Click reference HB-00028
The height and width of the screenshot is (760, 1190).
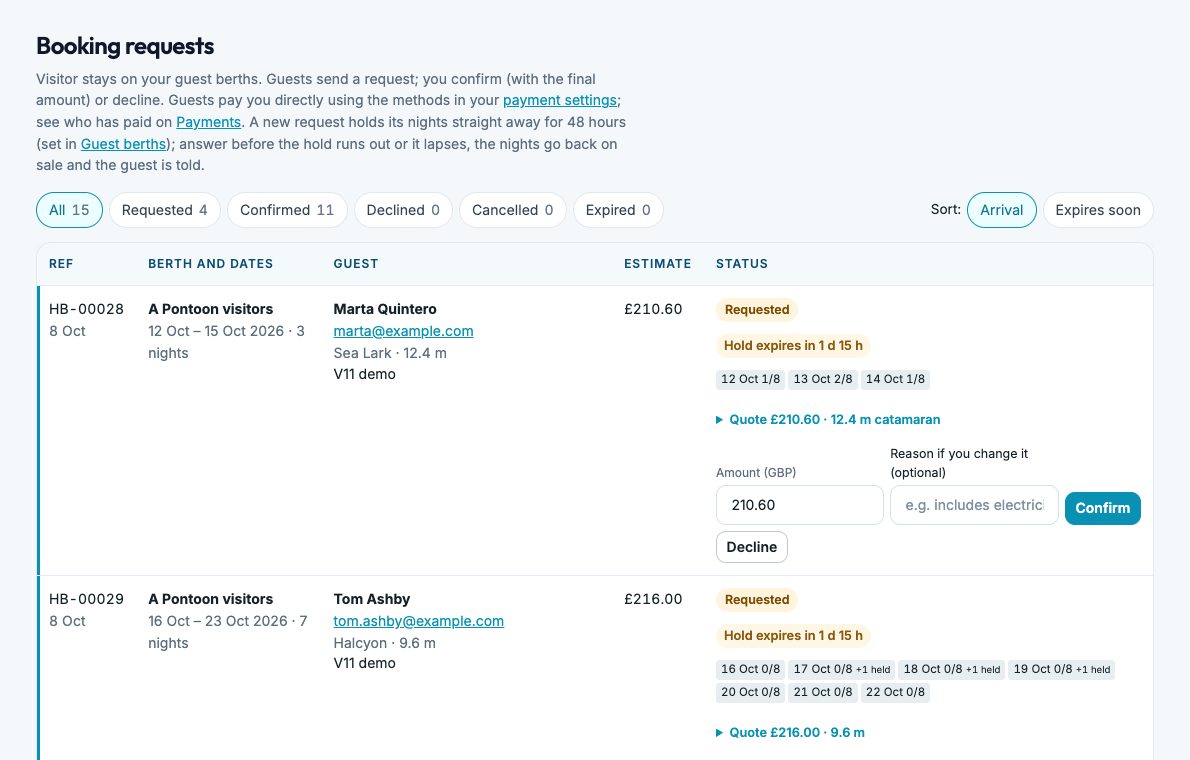point(87,309)
